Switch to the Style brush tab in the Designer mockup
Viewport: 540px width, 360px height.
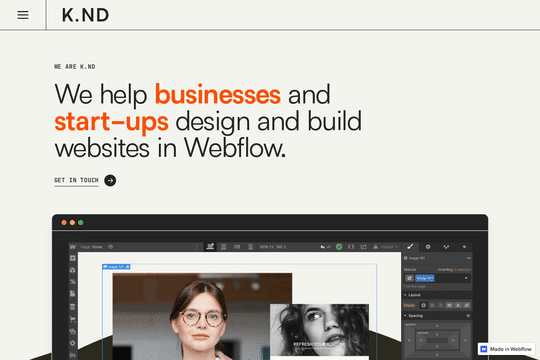pos(410,246)
